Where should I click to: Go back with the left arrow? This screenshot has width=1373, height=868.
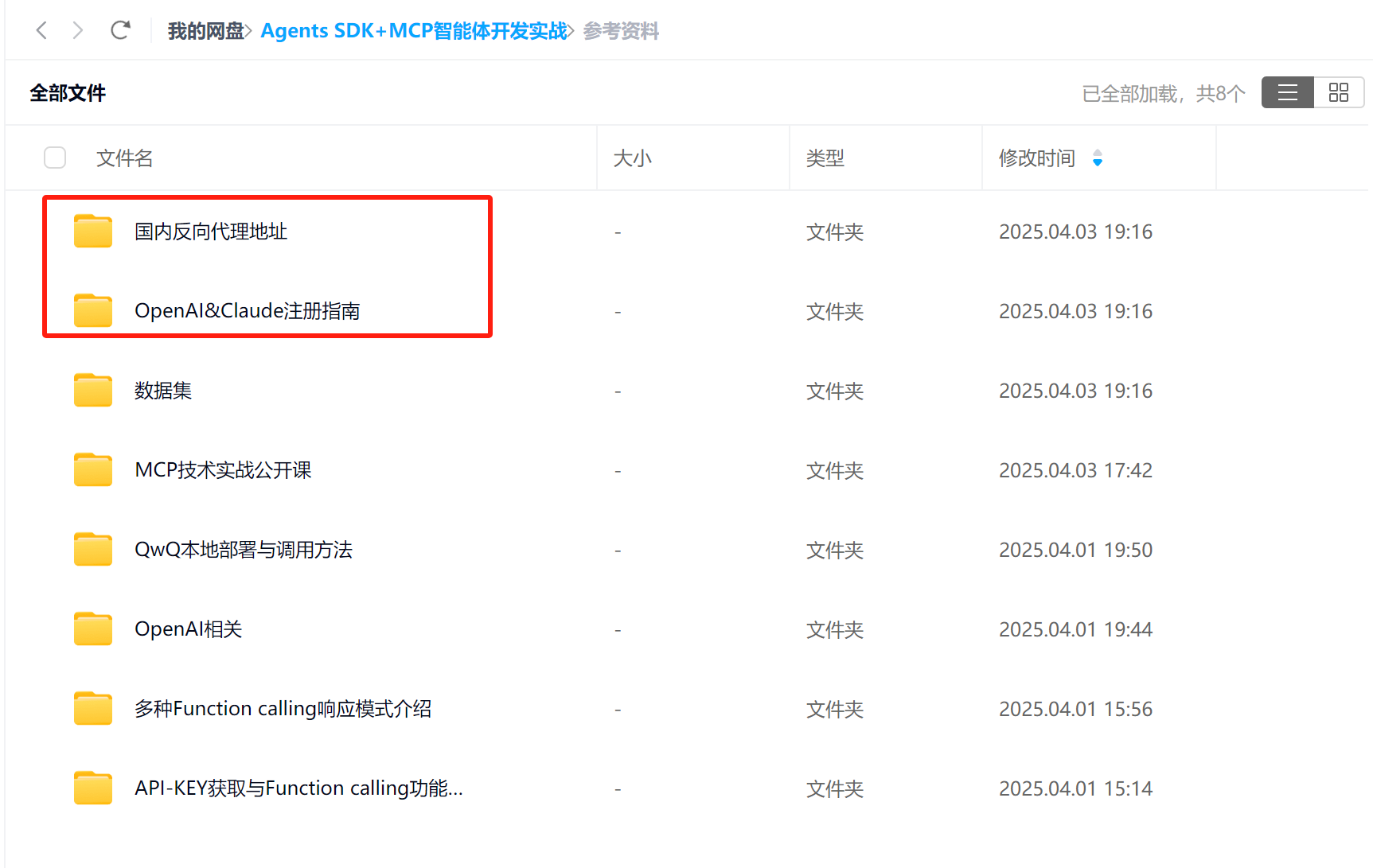point(42,31)
